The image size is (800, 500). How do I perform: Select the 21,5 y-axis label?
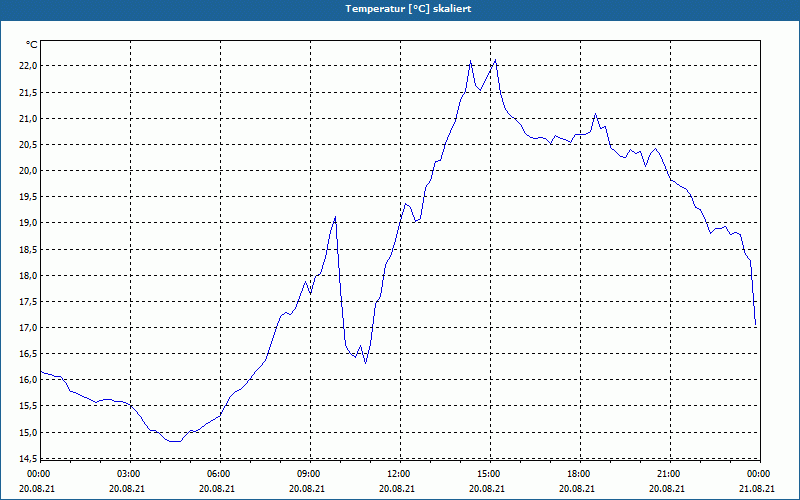coord(27,92)
